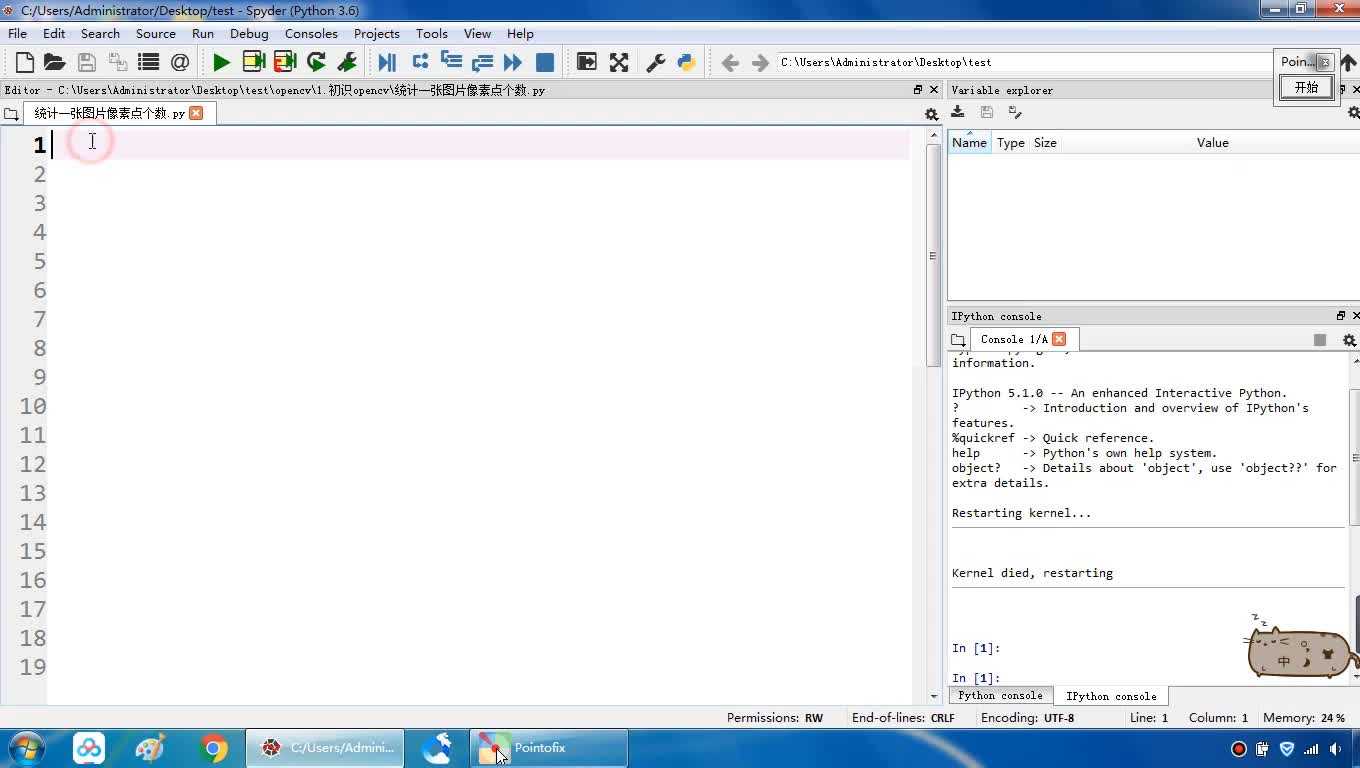The width and height of the screenshot is (1360, 768).
Task: Click the Open file folder icon
Action: [x=55, y=62]
